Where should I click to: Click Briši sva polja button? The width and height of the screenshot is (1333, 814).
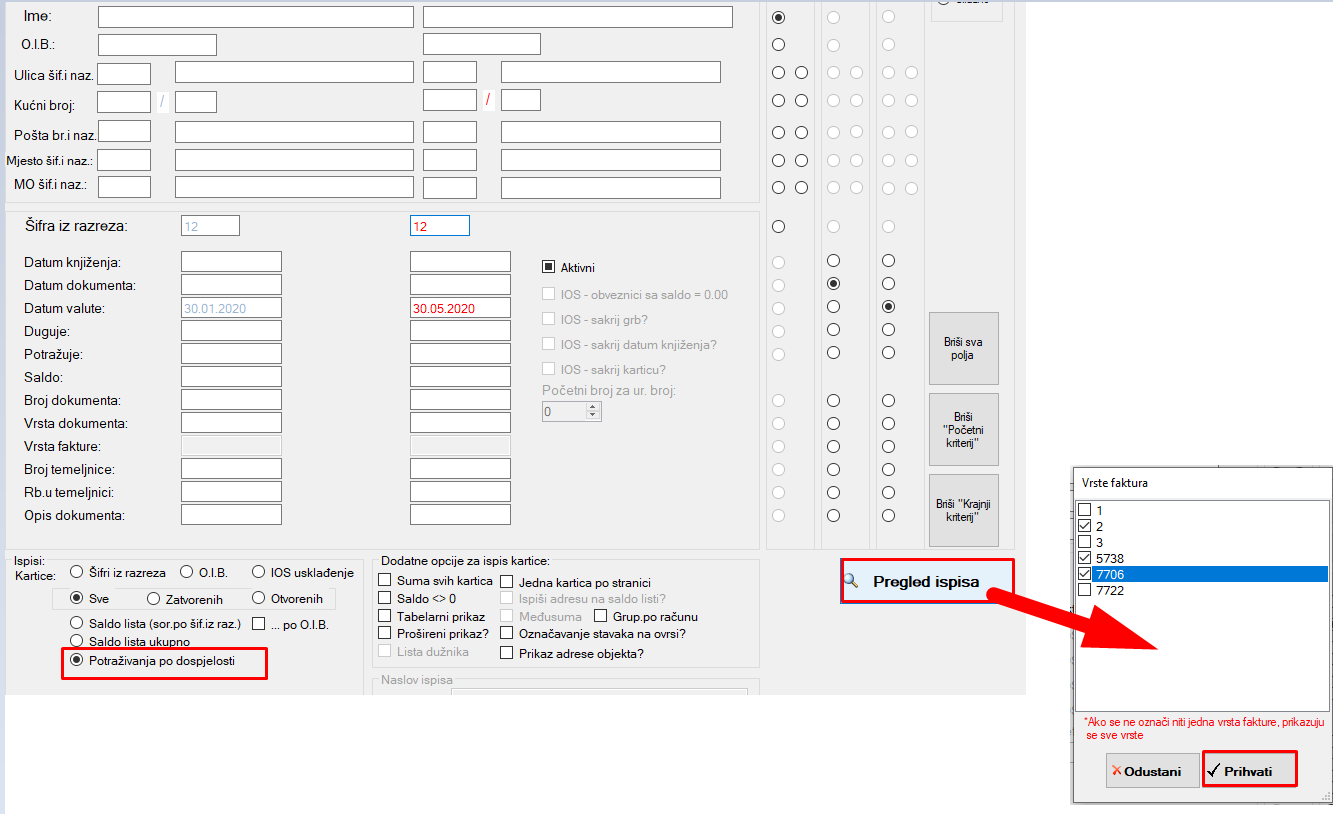pos(963,348)
